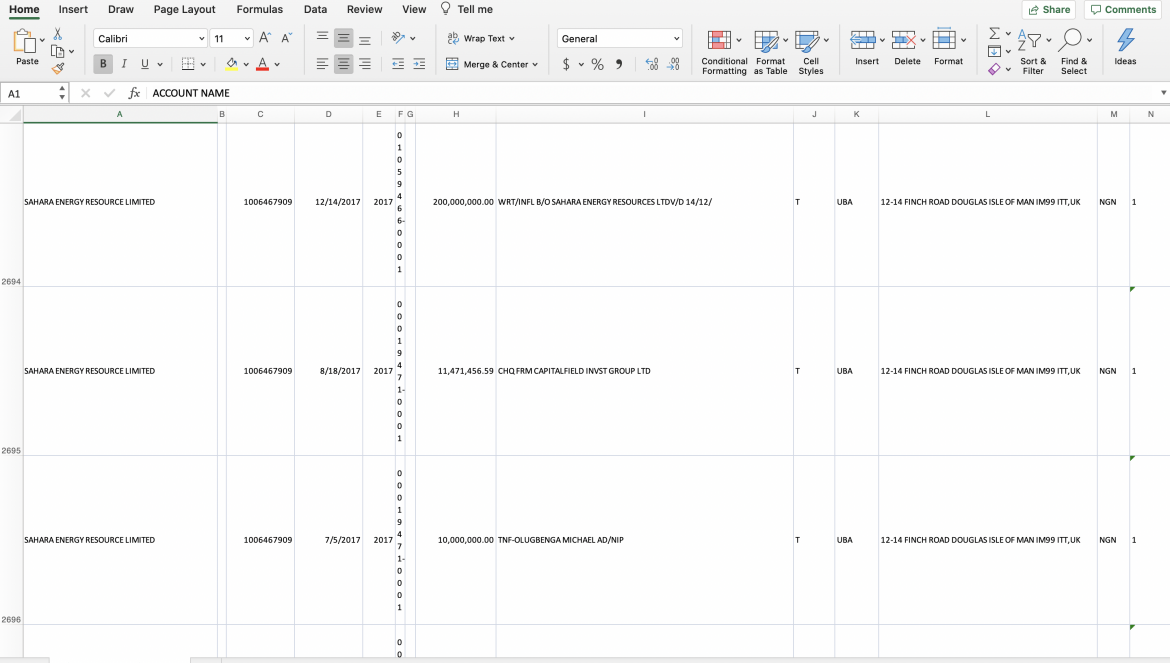Click the Fill down icon
Image resolution: width=1170 pixels, height=663 pixels.
(x=994, y=51)
